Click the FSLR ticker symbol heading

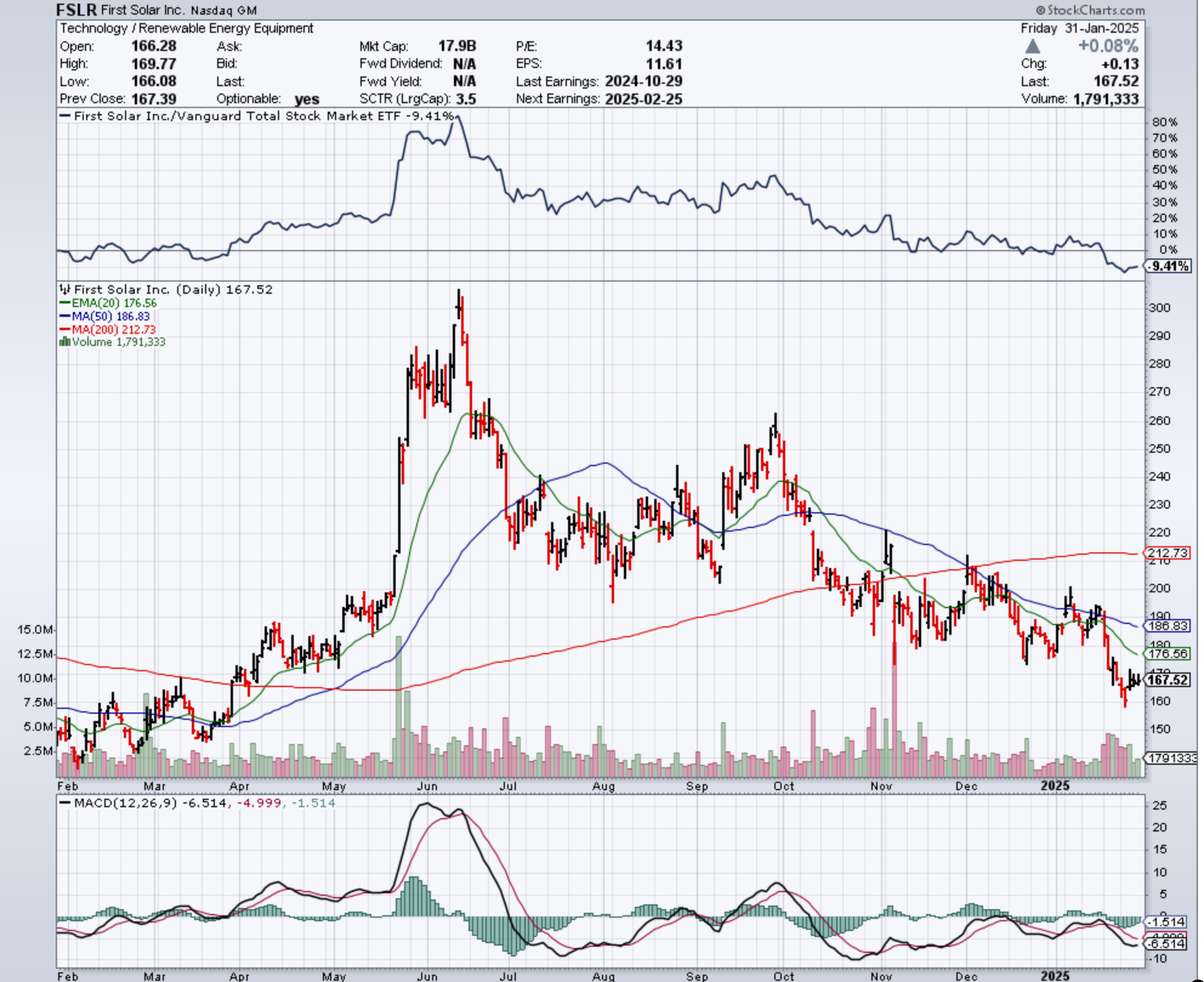[x=76, y=10]
